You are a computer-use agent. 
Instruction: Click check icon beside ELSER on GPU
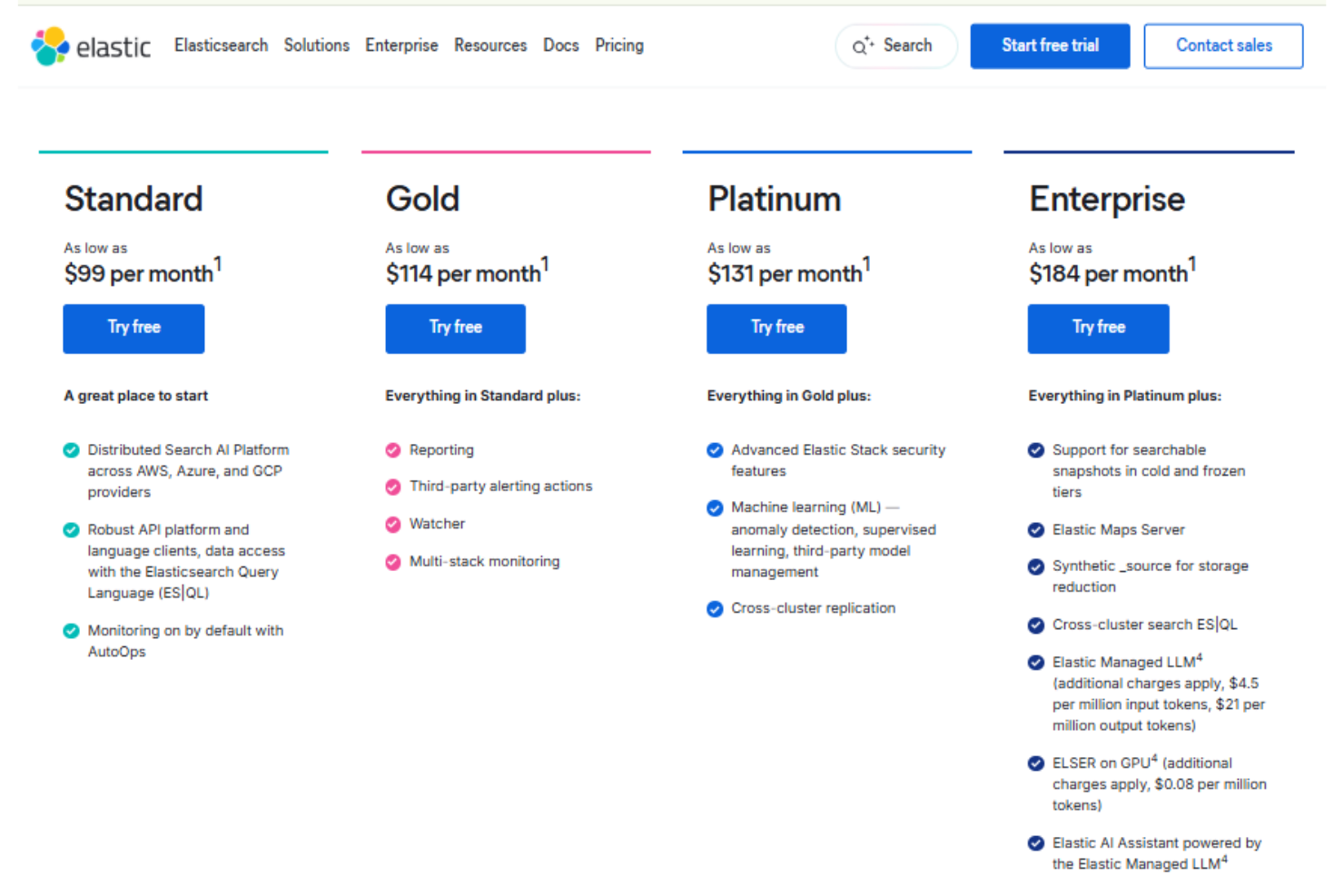click(x=1035, y=763)
